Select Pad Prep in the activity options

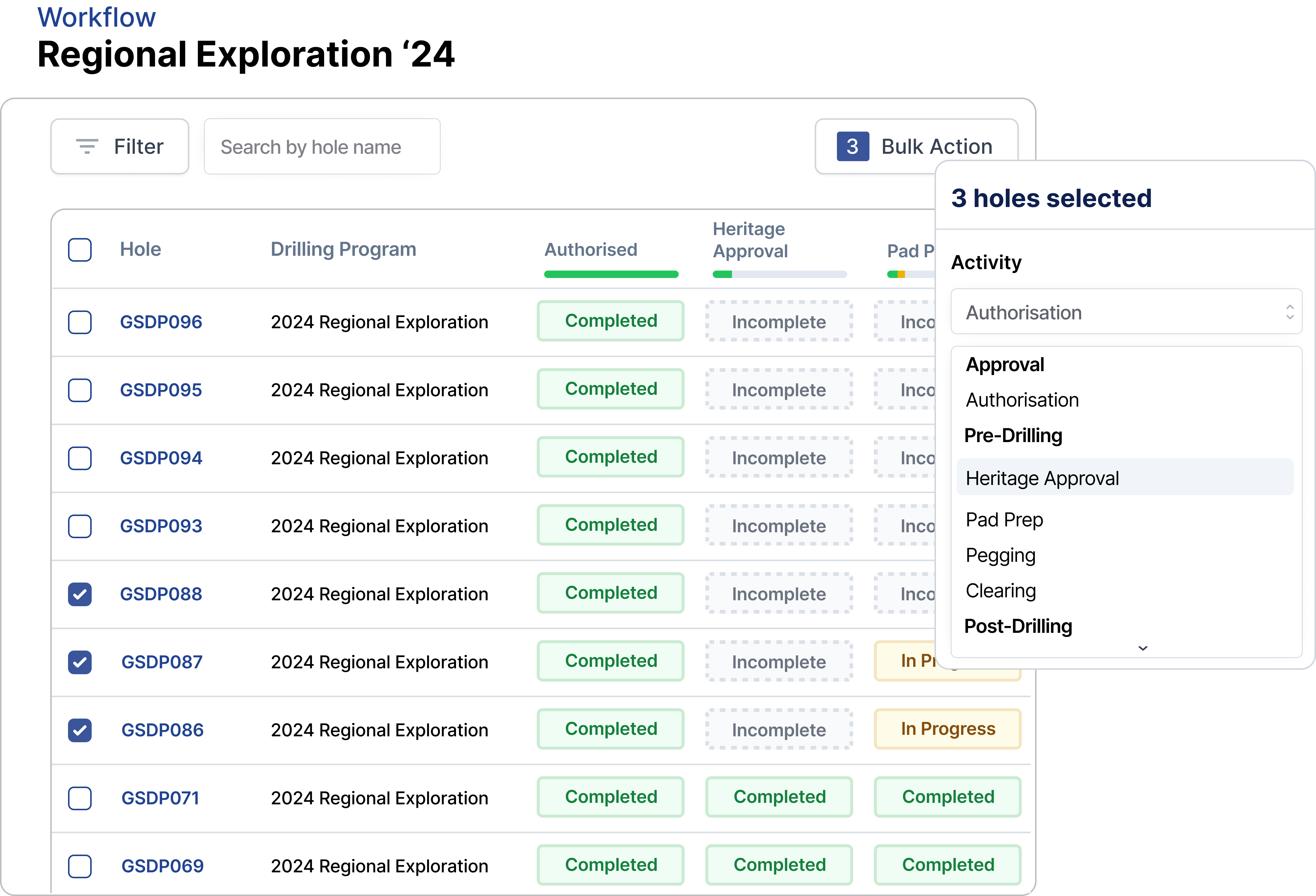point(1004,519)
